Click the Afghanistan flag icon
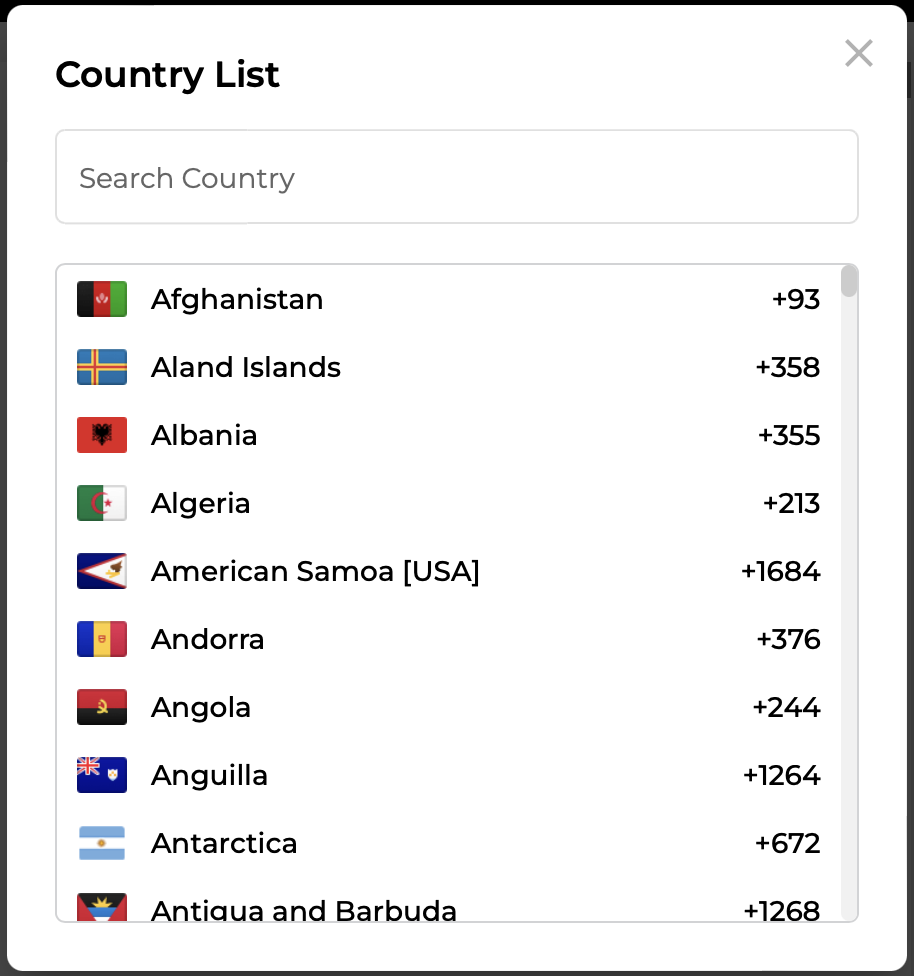Viewport: 914px width, 976px height. point(102,299)
